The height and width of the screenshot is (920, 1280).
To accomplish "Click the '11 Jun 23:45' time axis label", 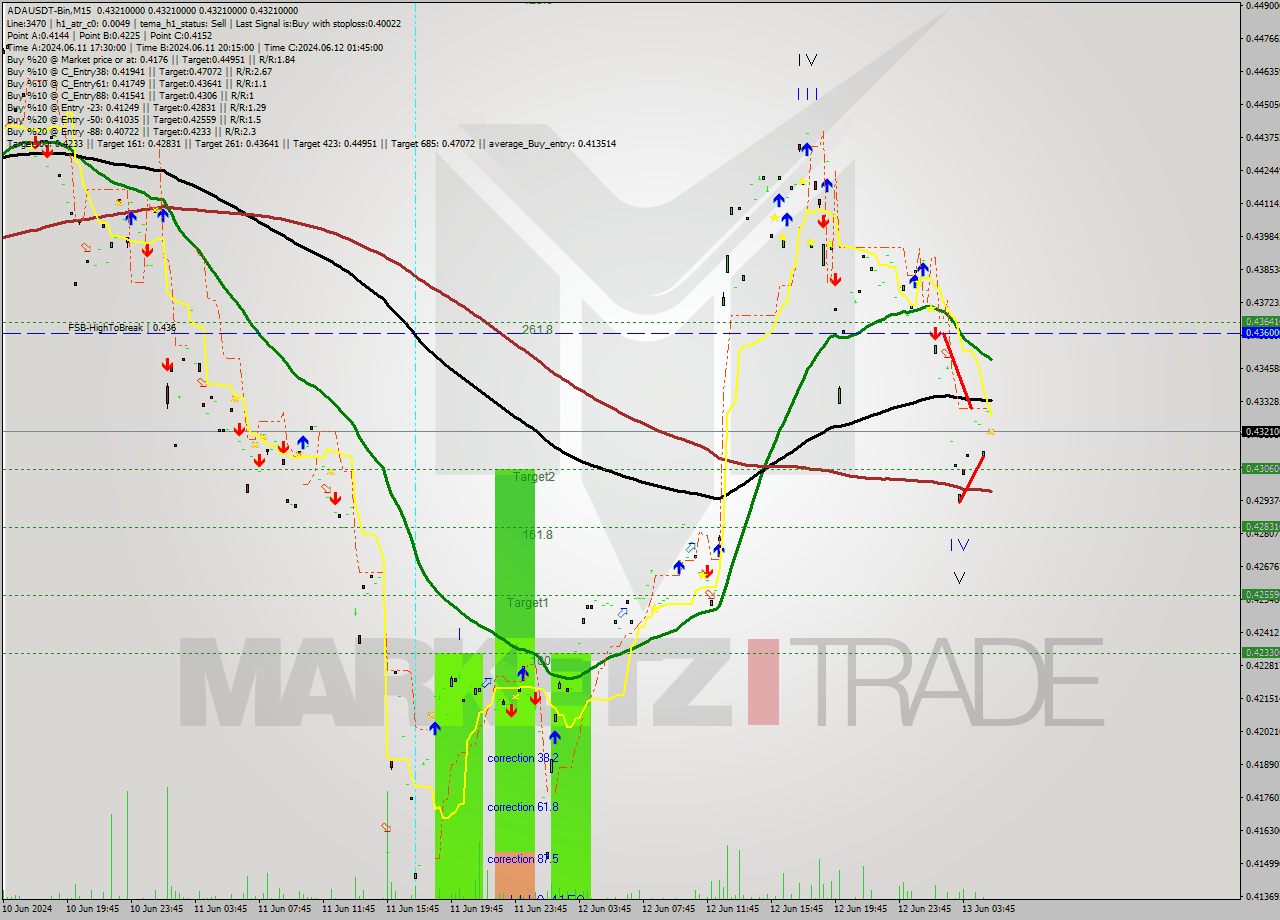I will pos(541,910).
